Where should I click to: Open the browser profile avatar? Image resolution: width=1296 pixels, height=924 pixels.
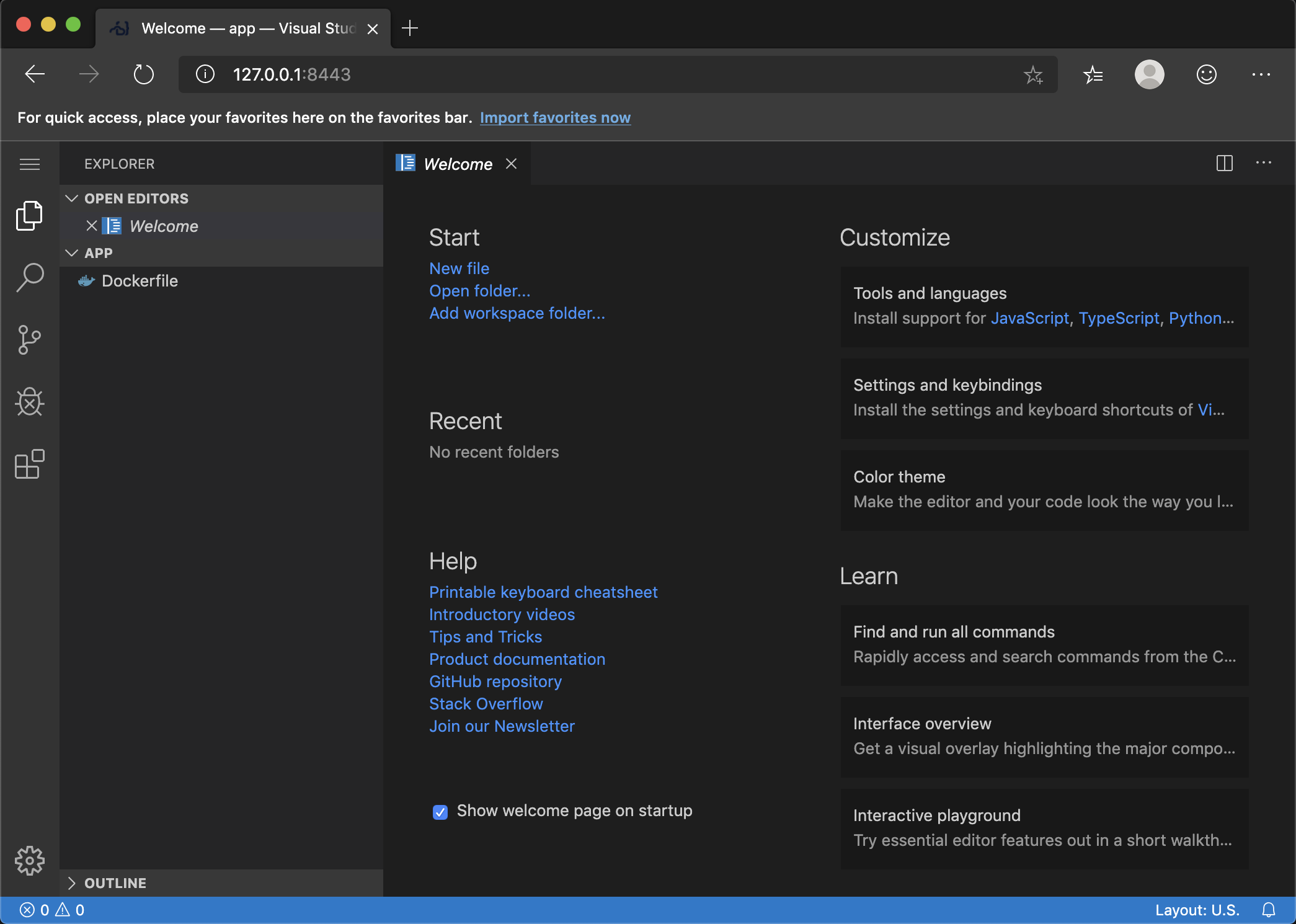(1150, 74)
